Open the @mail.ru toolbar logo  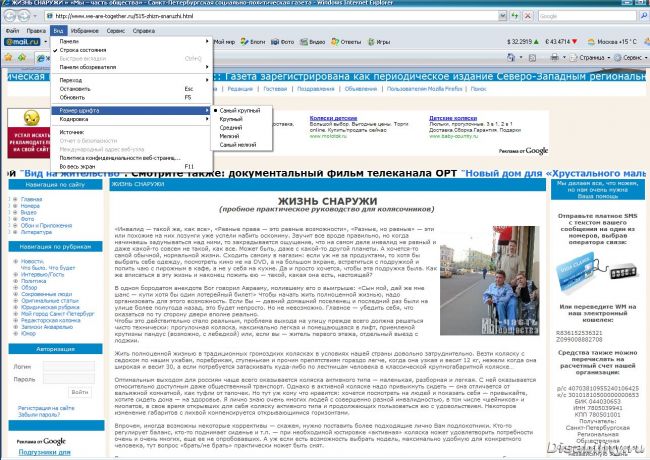[22, 42]
